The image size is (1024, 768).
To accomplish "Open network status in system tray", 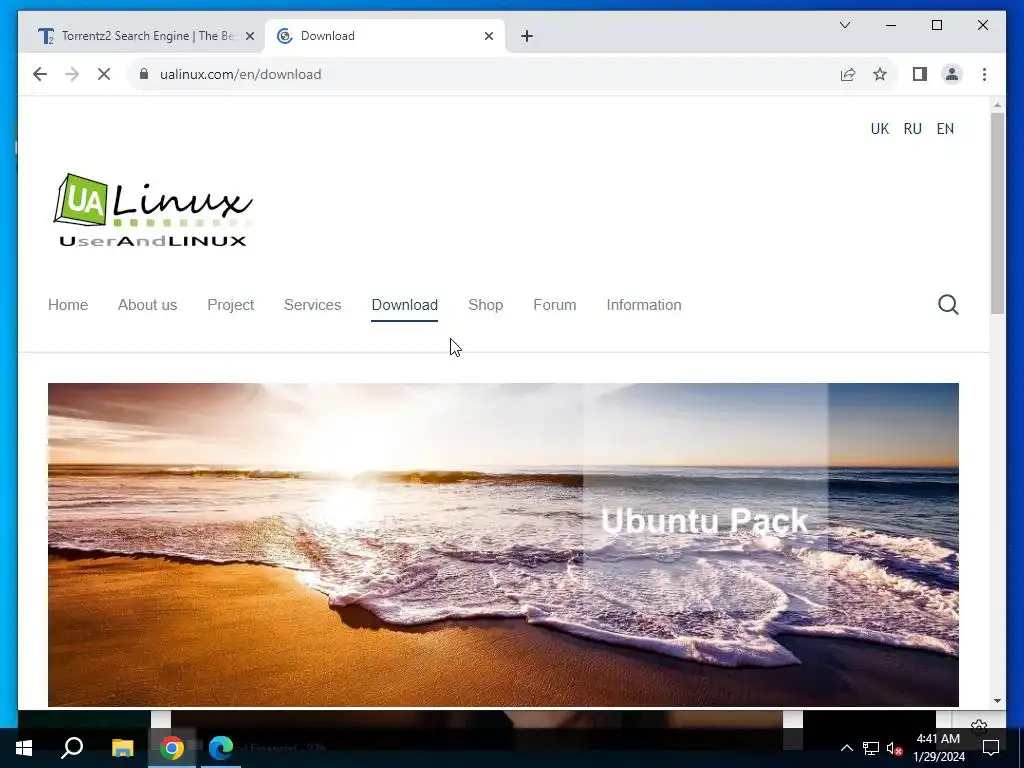I will [871, 748].
